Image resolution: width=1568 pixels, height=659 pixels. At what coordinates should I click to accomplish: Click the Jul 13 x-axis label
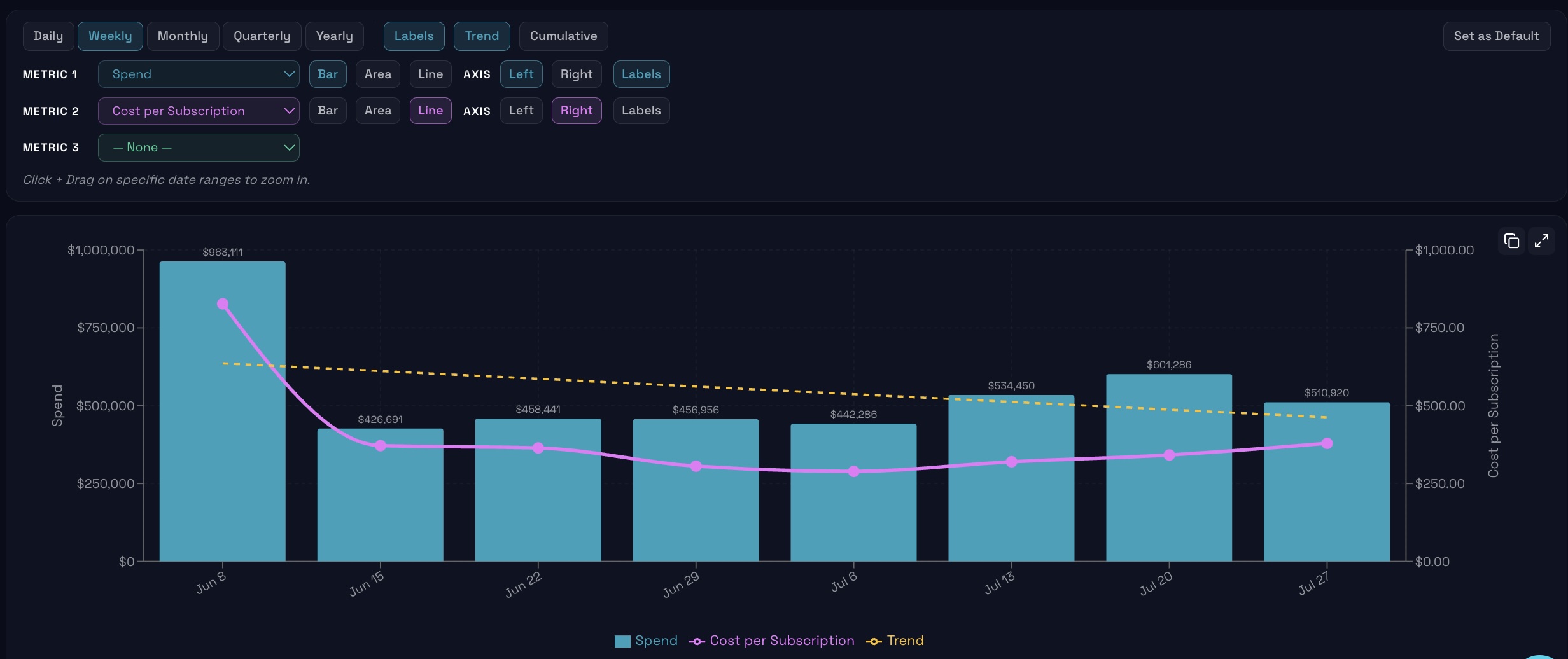tap(1000, 583)
